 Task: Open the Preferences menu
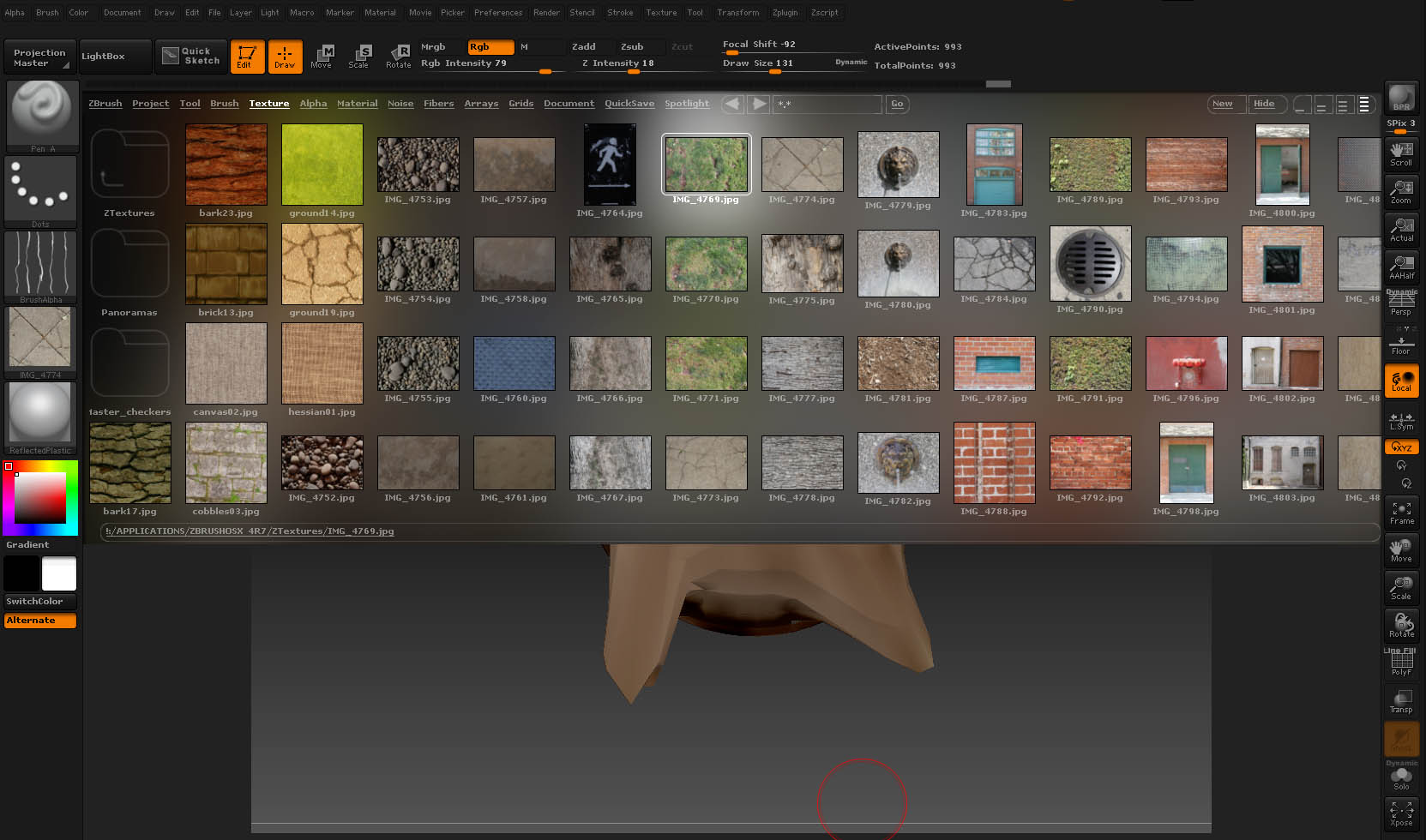pos(498,13)
